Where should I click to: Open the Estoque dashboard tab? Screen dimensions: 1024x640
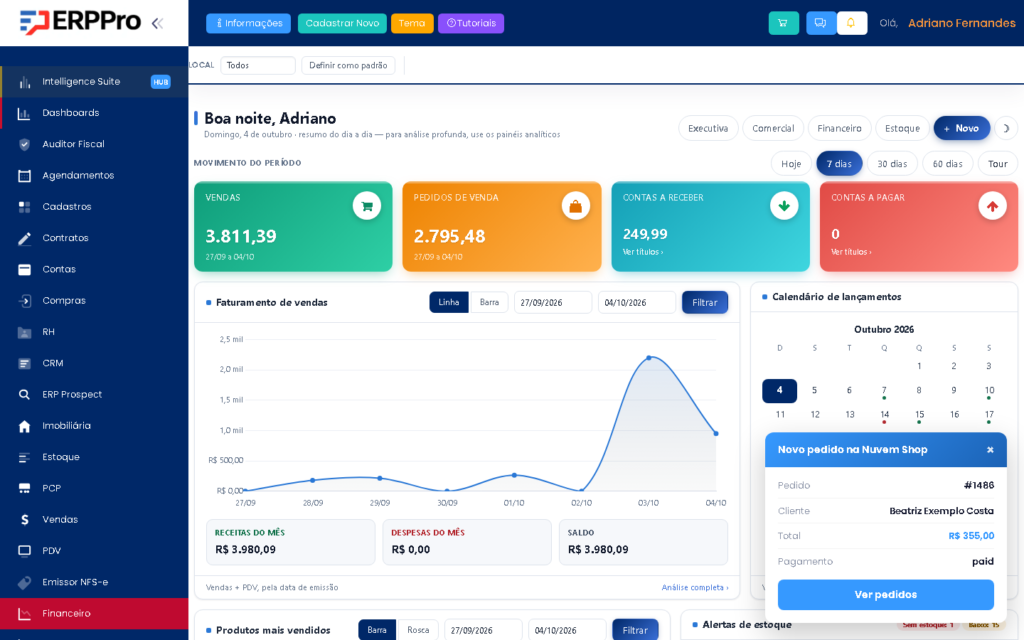coord(903,129)
